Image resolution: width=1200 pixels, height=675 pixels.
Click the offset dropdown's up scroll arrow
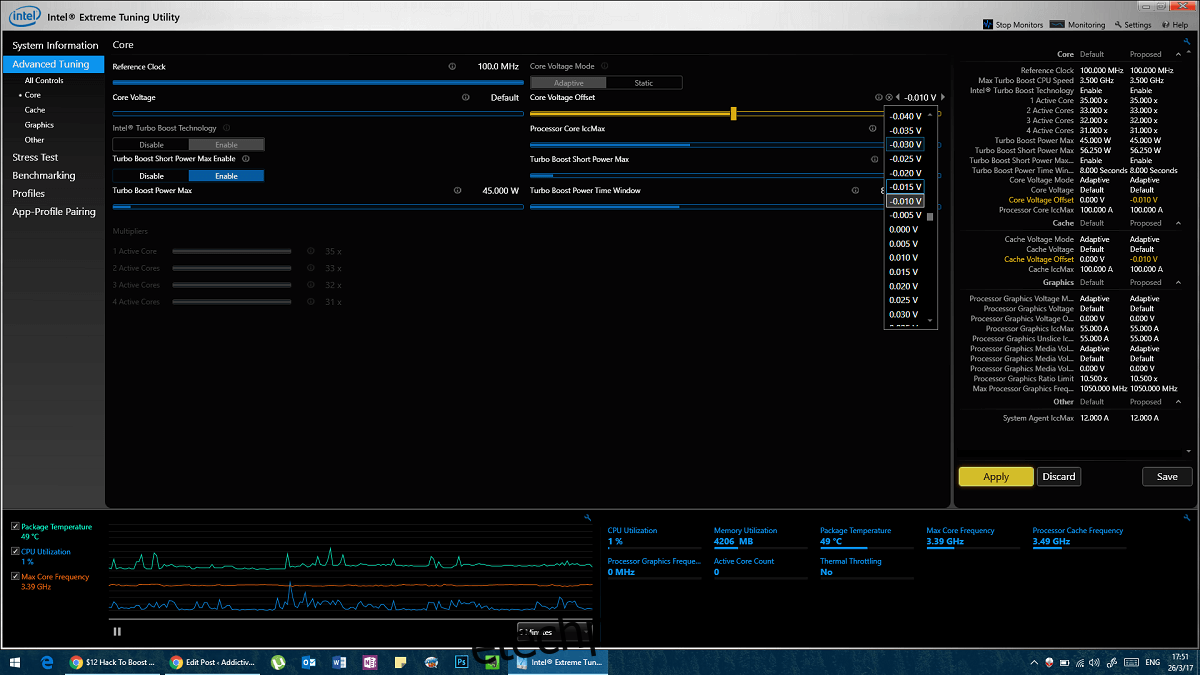coord(930,115)
